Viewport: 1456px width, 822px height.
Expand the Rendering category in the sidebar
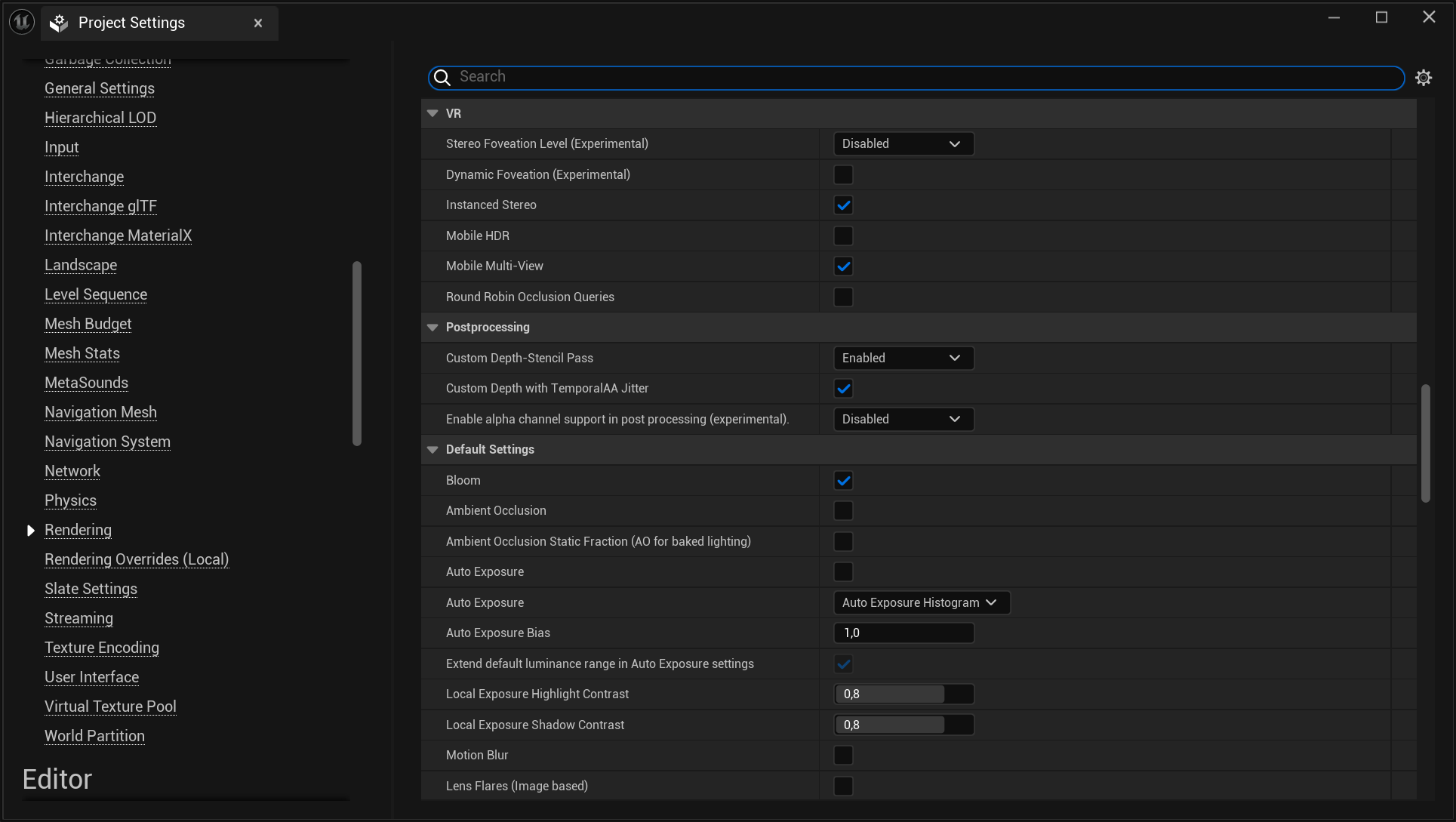[31, 530]
